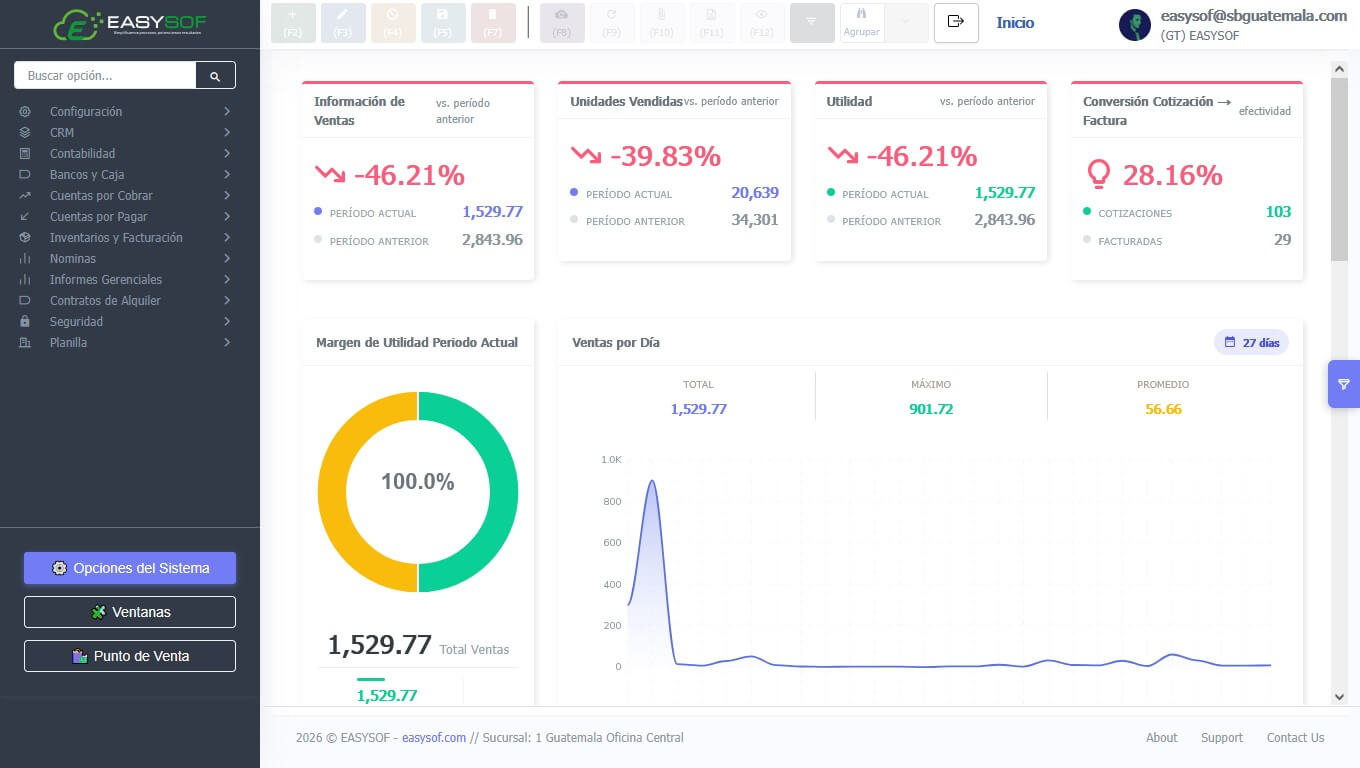Screen dimensions: 1360x768
Task: Open the dropdown arrow beside Agrupar
Action: click(907, 22)
